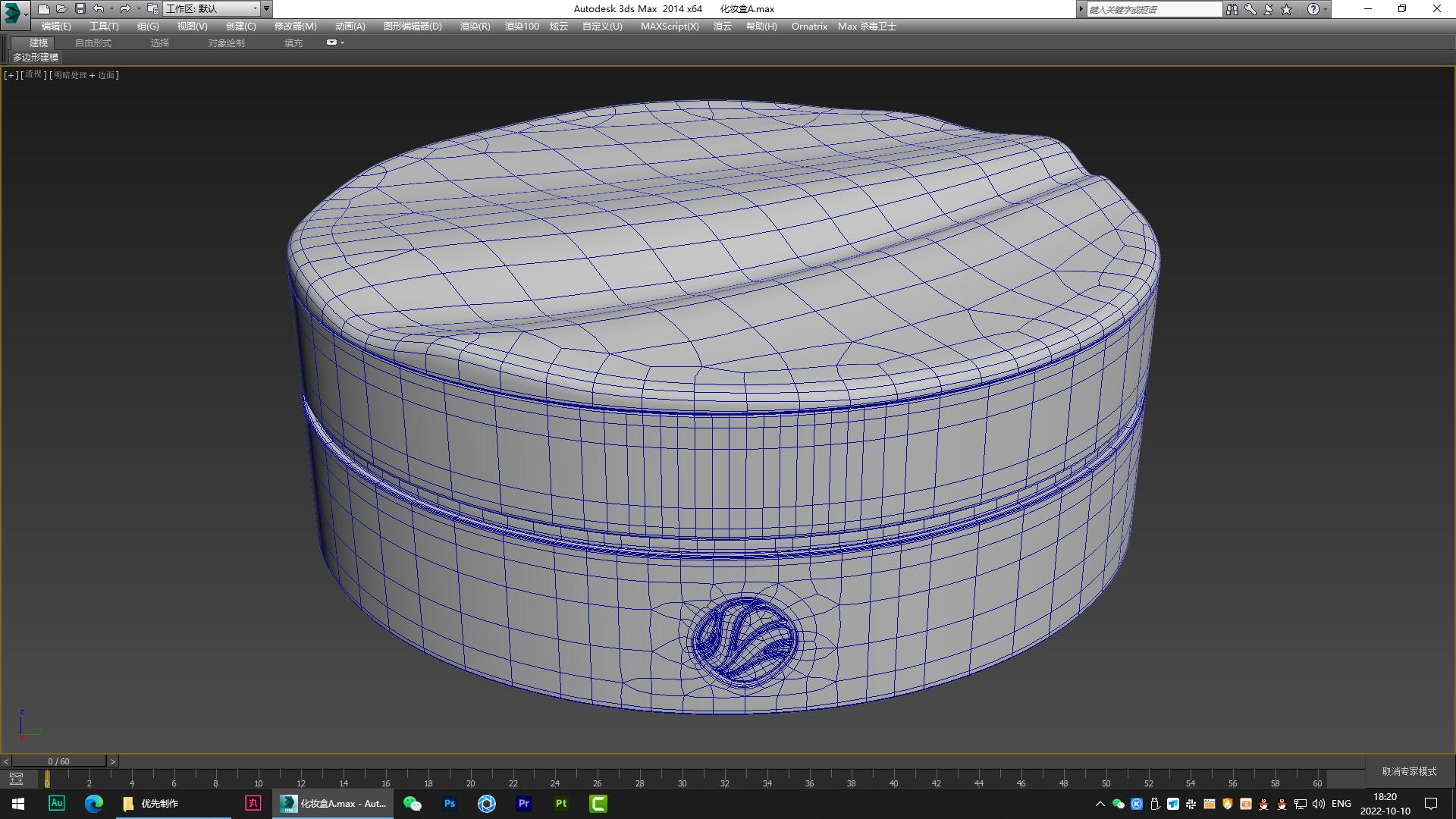Open search with the binoculars icon near help
Image resolution: width=1456 pixels, height=819 pixels.
tap(1233, 8)
